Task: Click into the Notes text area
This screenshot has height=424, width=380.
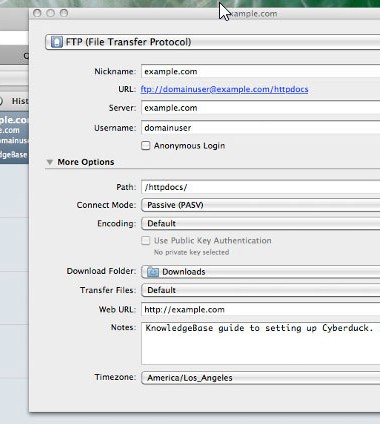Action: tap(261, 343)
